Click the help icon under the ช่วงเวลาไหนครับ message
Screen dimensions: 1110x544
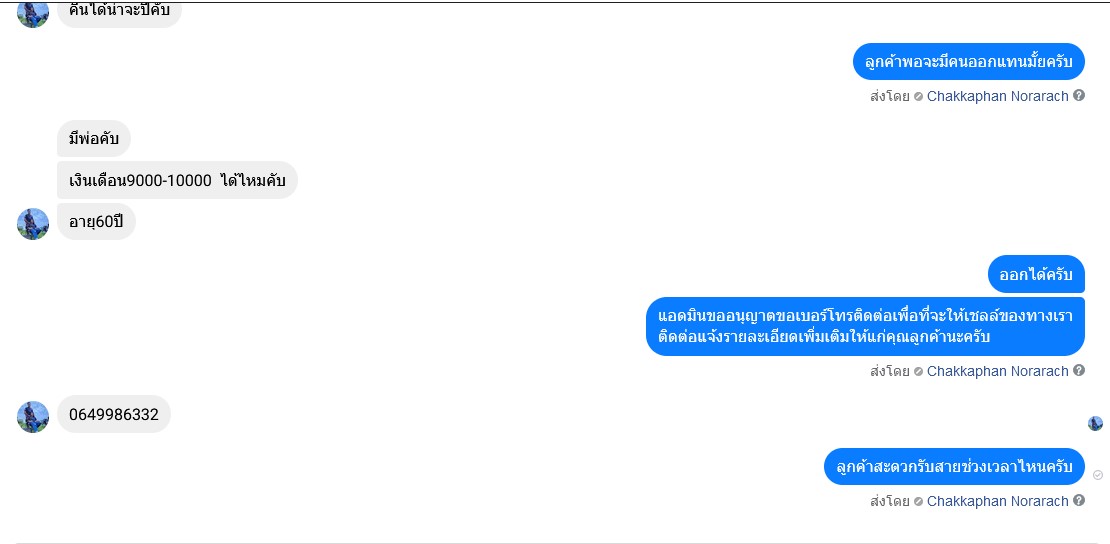coord(1078,501)
